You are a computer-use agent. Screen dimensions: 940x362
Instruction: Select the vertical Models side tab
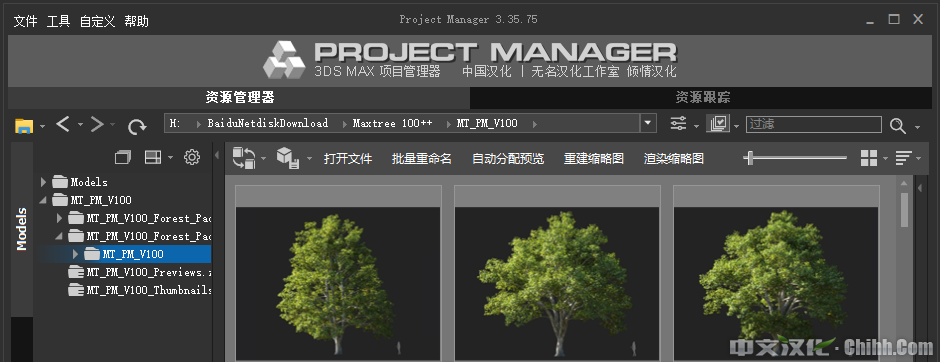(x=22, y=229)
